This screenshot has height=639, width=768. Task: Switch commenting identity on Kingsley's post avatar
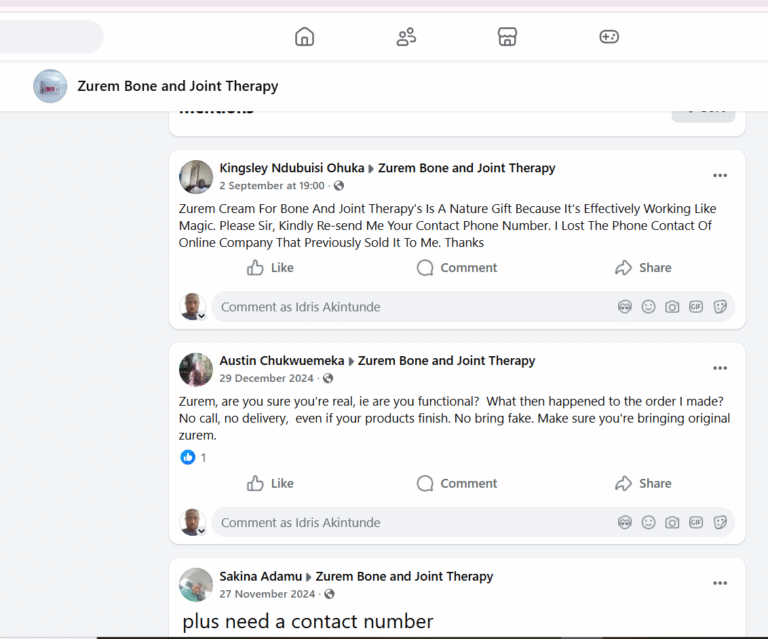(193, 307)
